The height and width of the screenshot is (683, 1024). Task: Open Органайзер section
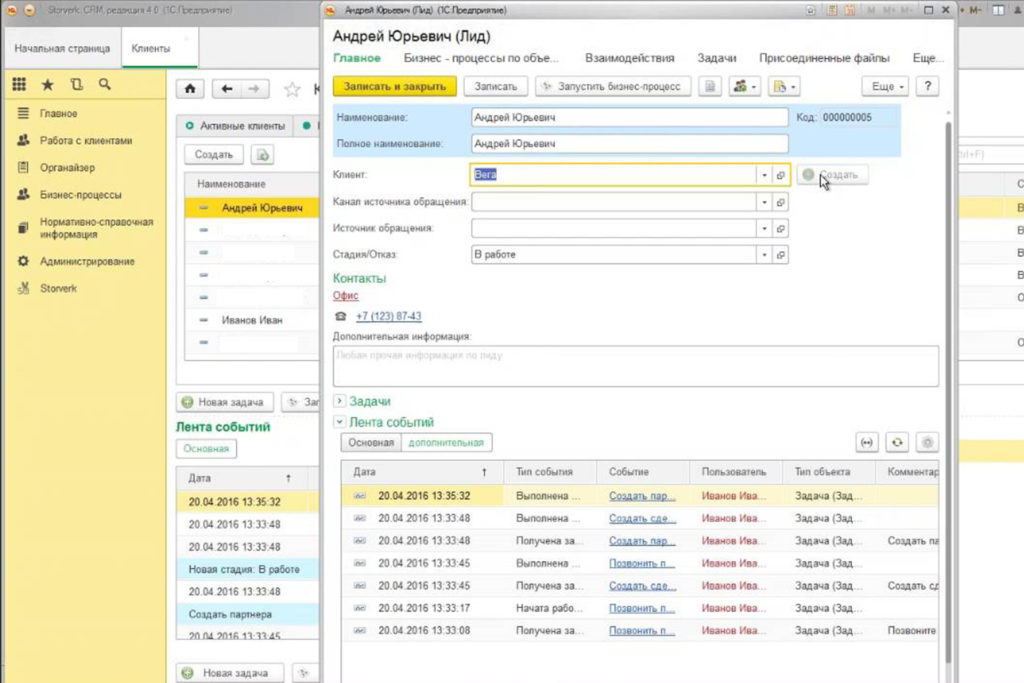pos(67,168)
